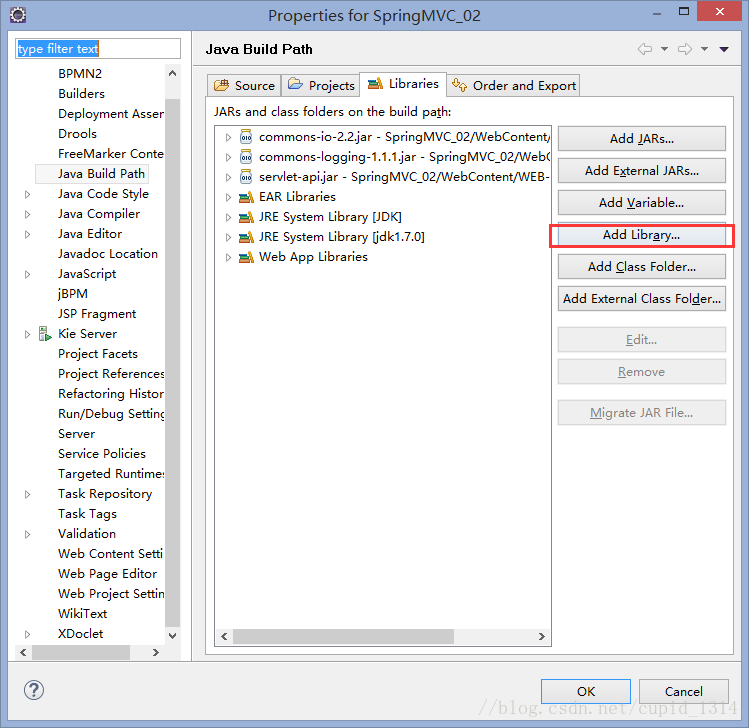Select Drools in sidebar
Screen dimensions: 749x728
pyautogui.click(x=77, y=134)
